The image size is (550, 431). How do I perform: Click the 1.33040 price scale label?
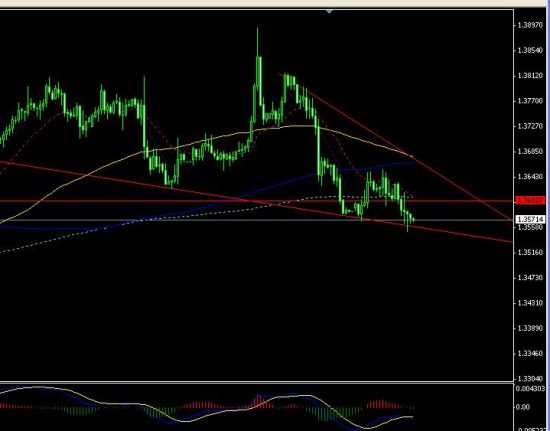tap(530, 379)
